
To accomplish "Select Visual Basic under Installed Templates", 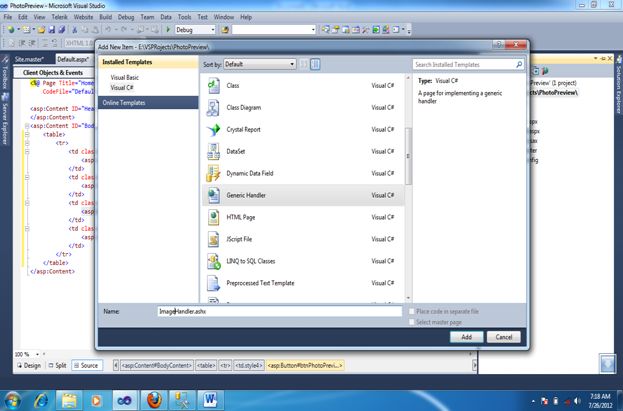I will [125, 78].
